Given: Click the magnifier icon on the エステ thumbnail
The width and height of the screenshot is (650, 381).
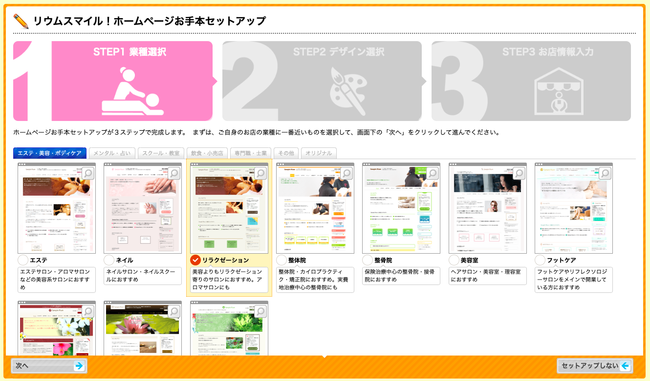Looking at the screenshot, I should tap(88, 173).
